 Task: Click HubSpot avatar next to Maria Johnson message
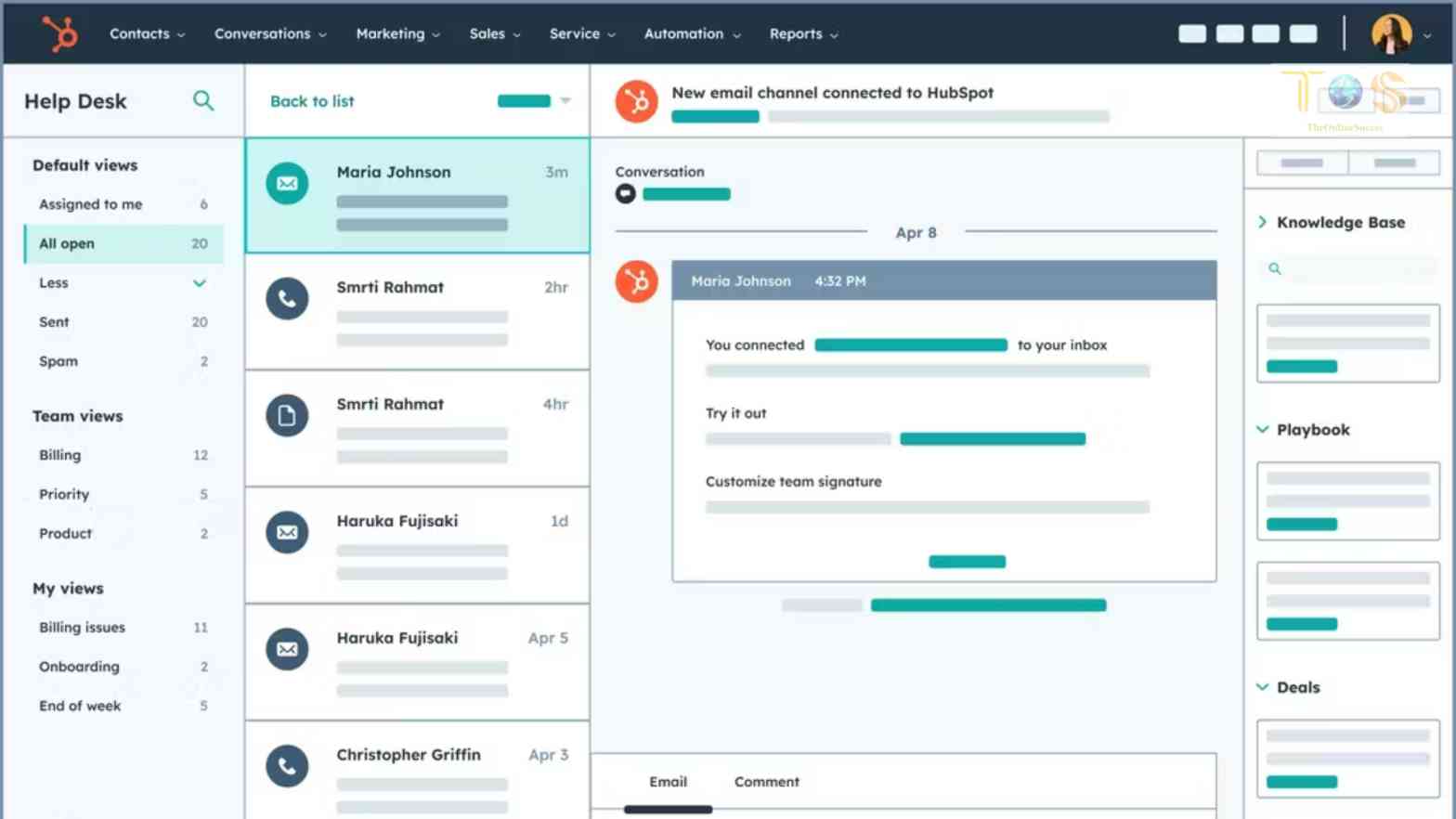[x=637, y=281]
